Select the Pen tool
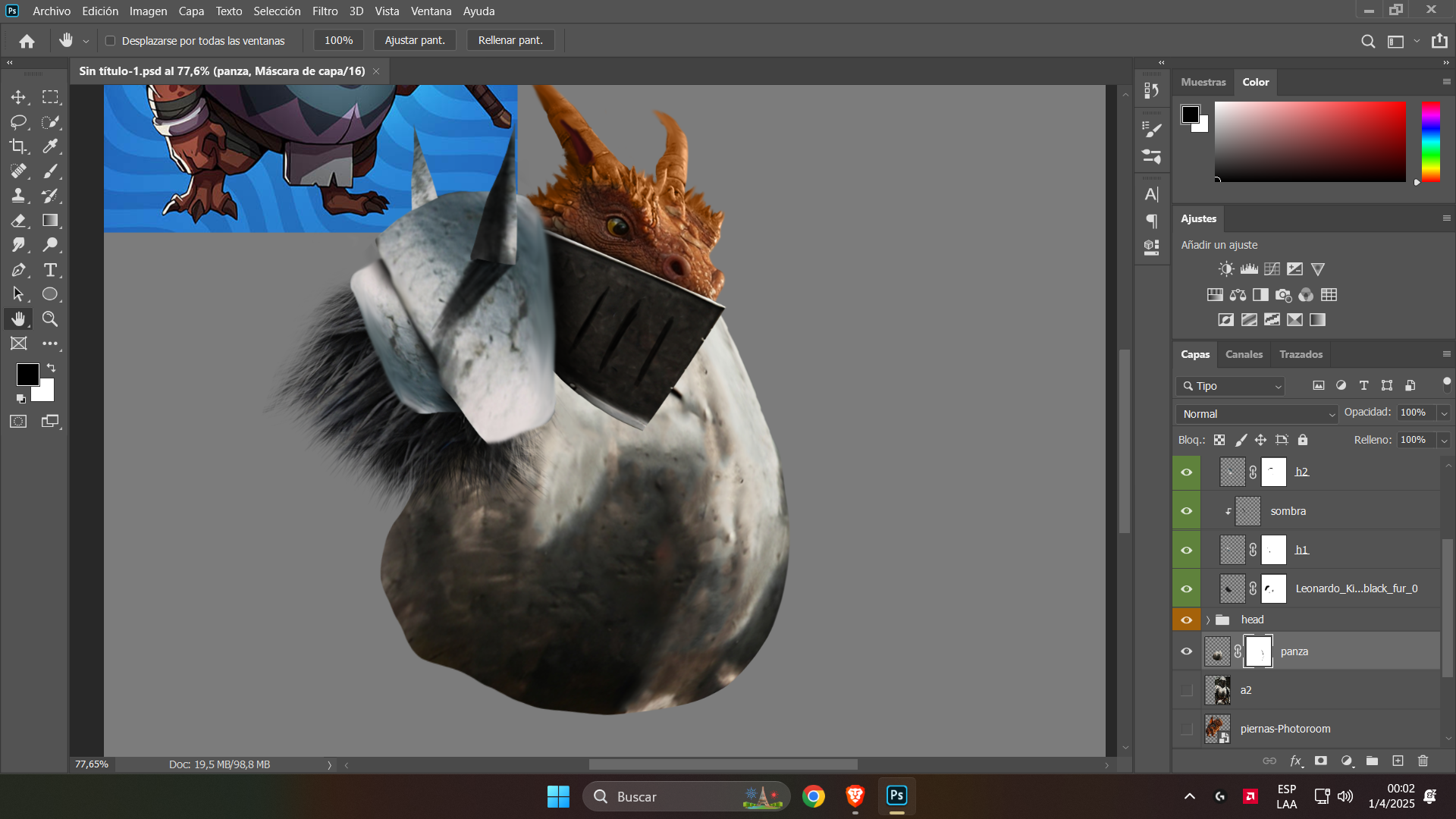1456x819 pixels. coord(18,270)
